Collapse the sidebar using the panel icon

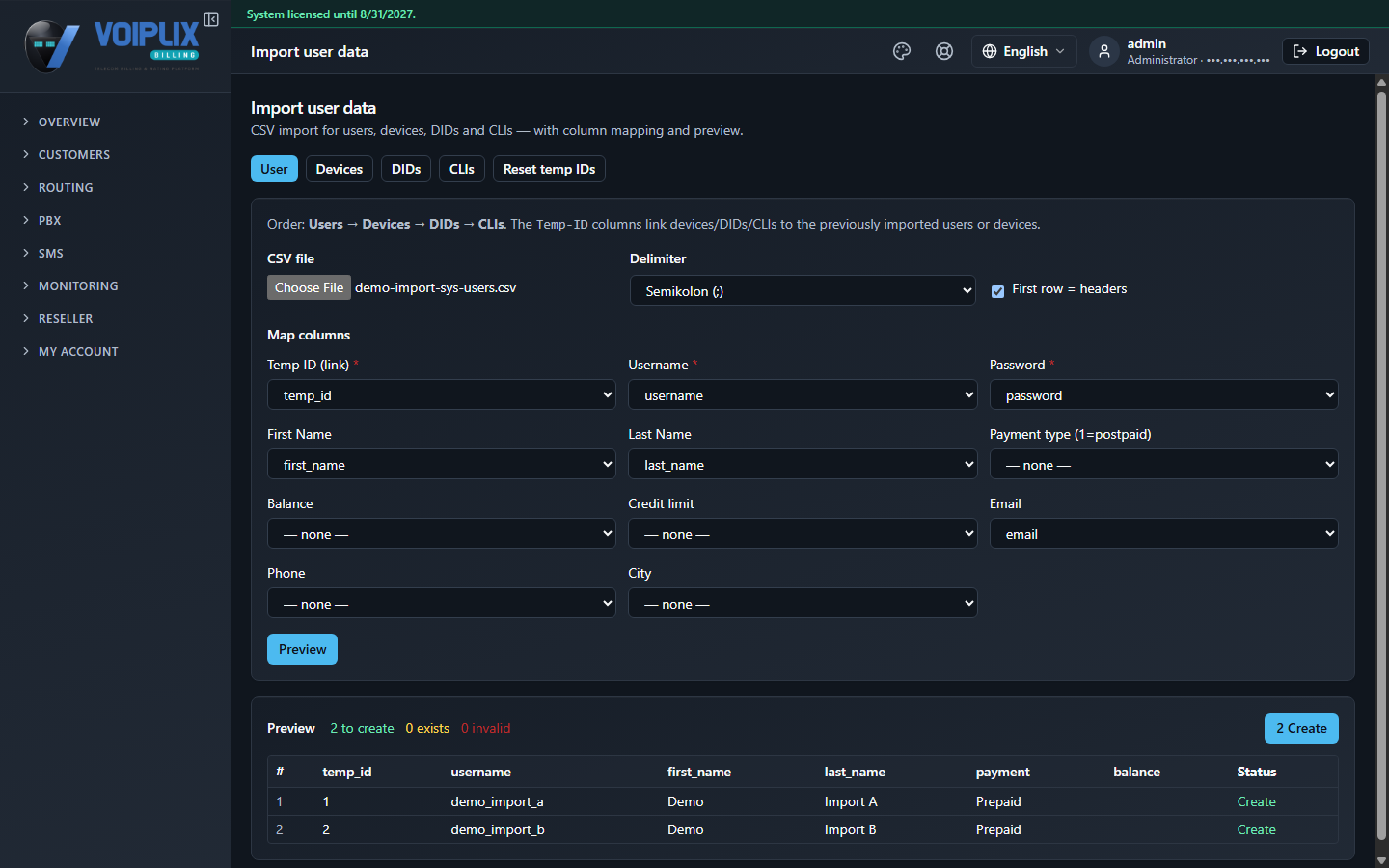click(x=211, y=19)
